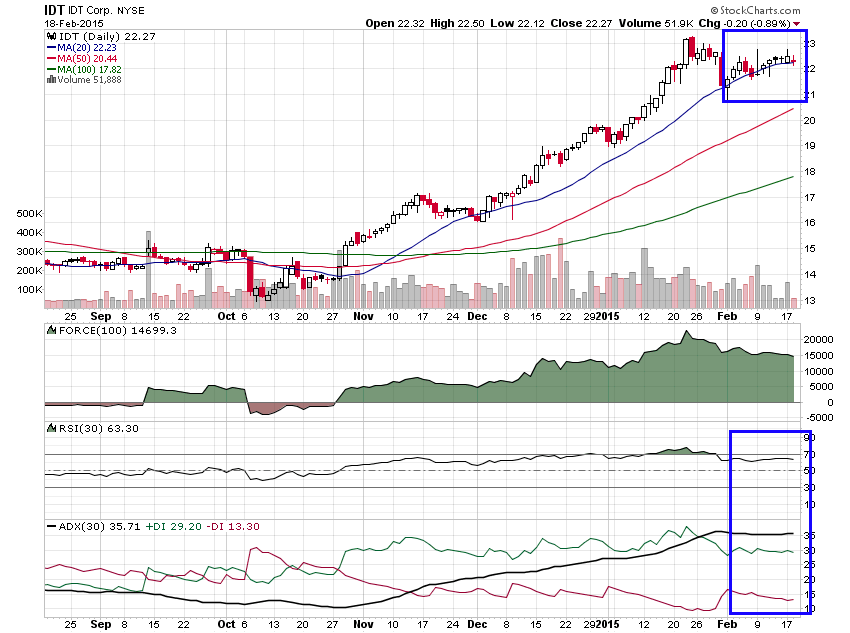Click the 'MA(100) 17.82' legend entry
Screen dimensions: 850x633
coord(89,69)
